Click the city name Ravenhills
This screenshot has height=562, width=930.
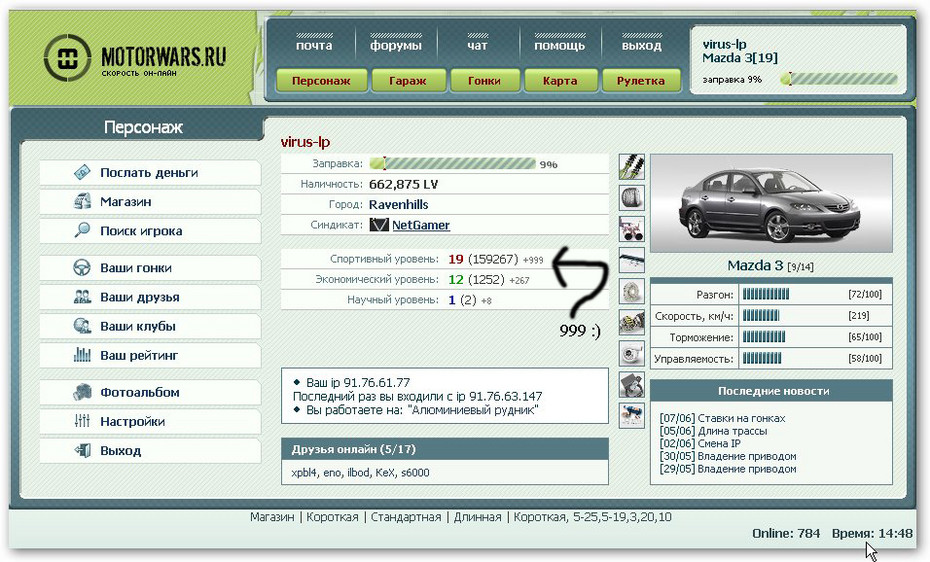(x=399, y=205)
